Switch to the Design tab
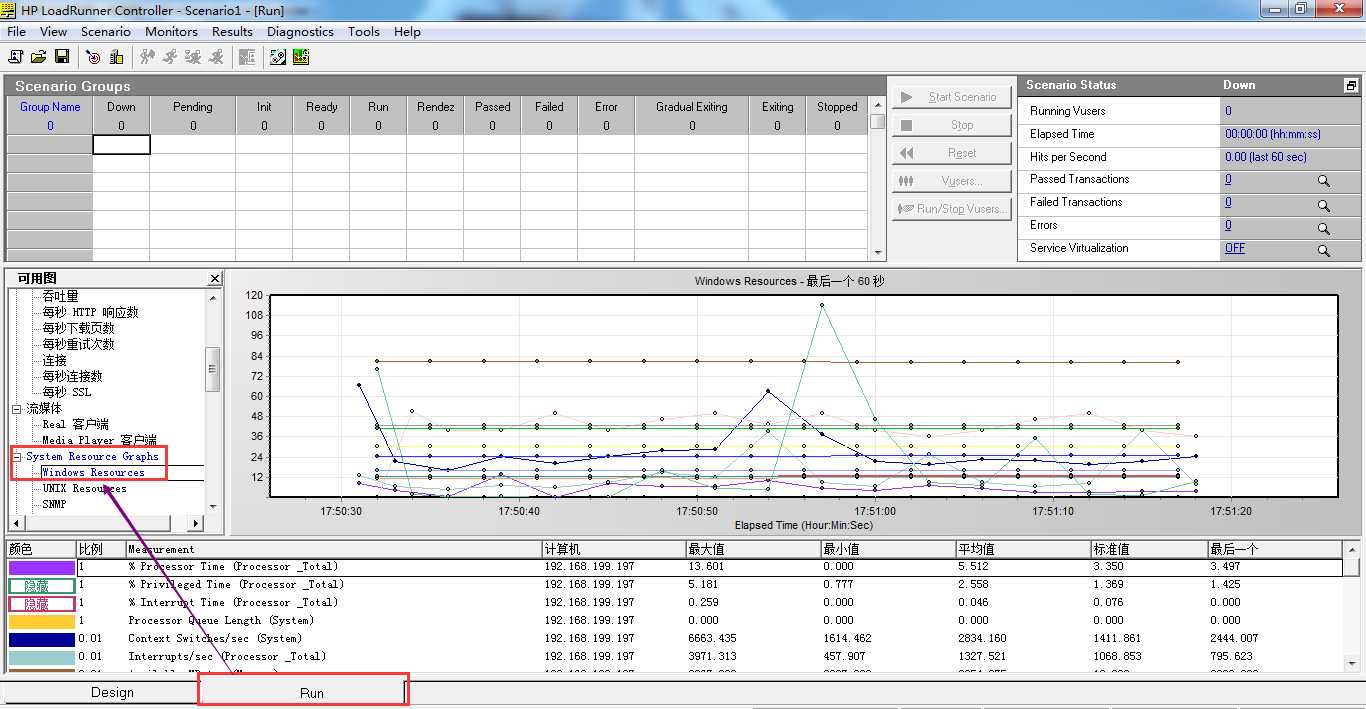This screenshot has height=709, width=1366. click(112, 692)
